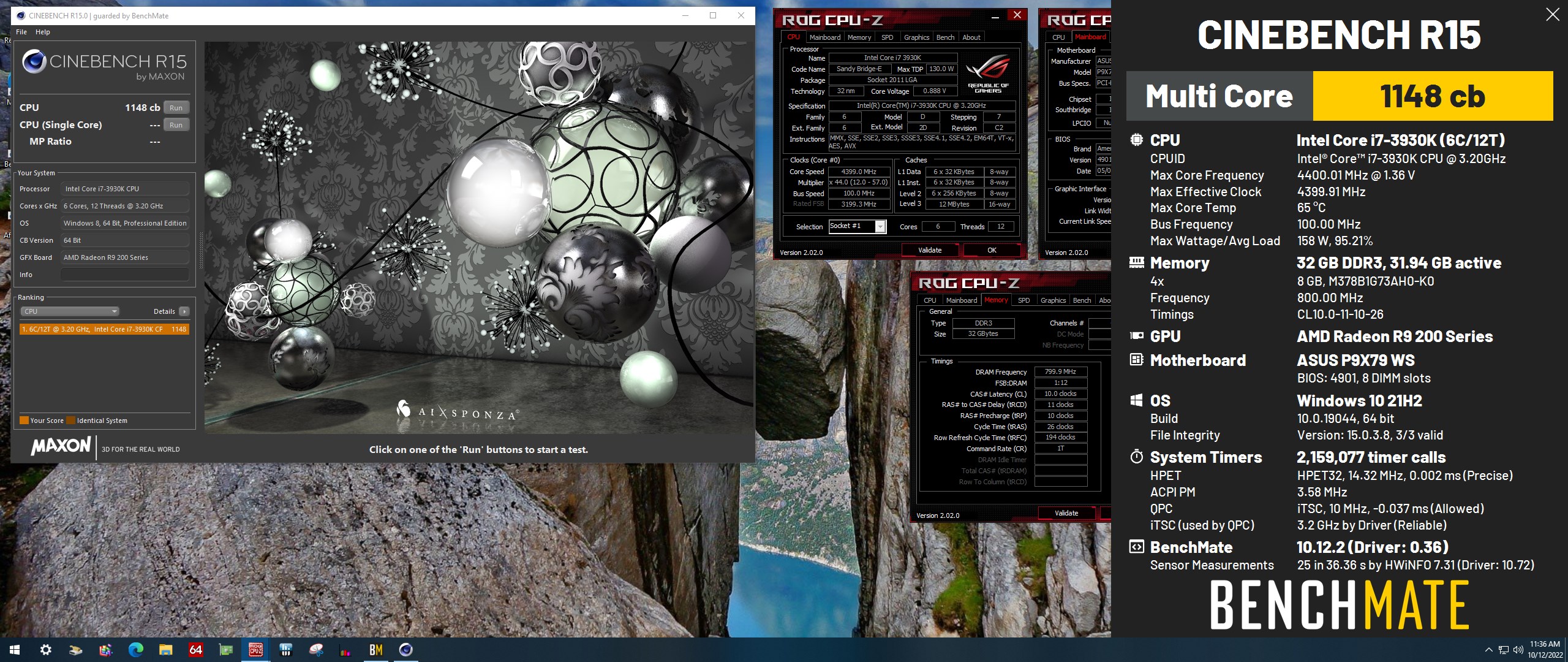Open Cinebench sphere icon in taskbar
Image resolution: width=1568 pixels, height=662 pixels.
pyautogui.click(x=405, y=650)
